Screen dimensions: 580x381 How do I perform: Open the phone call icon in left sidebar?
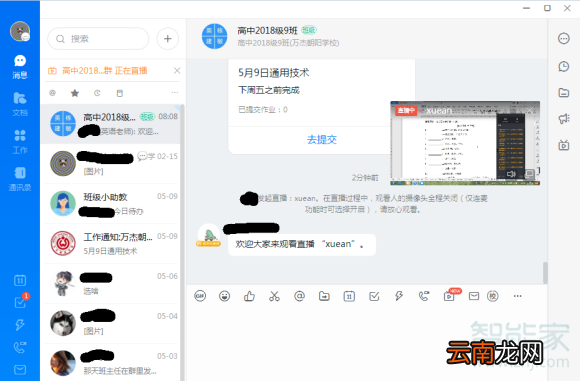(20, 347)
